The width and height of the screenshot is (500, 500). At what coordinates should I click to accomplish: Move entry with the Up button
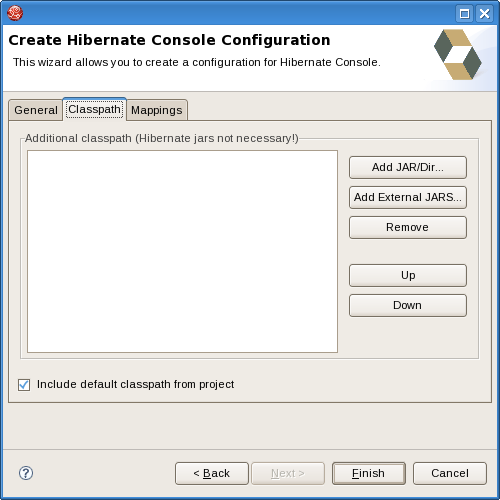click(x=408, y=275)
